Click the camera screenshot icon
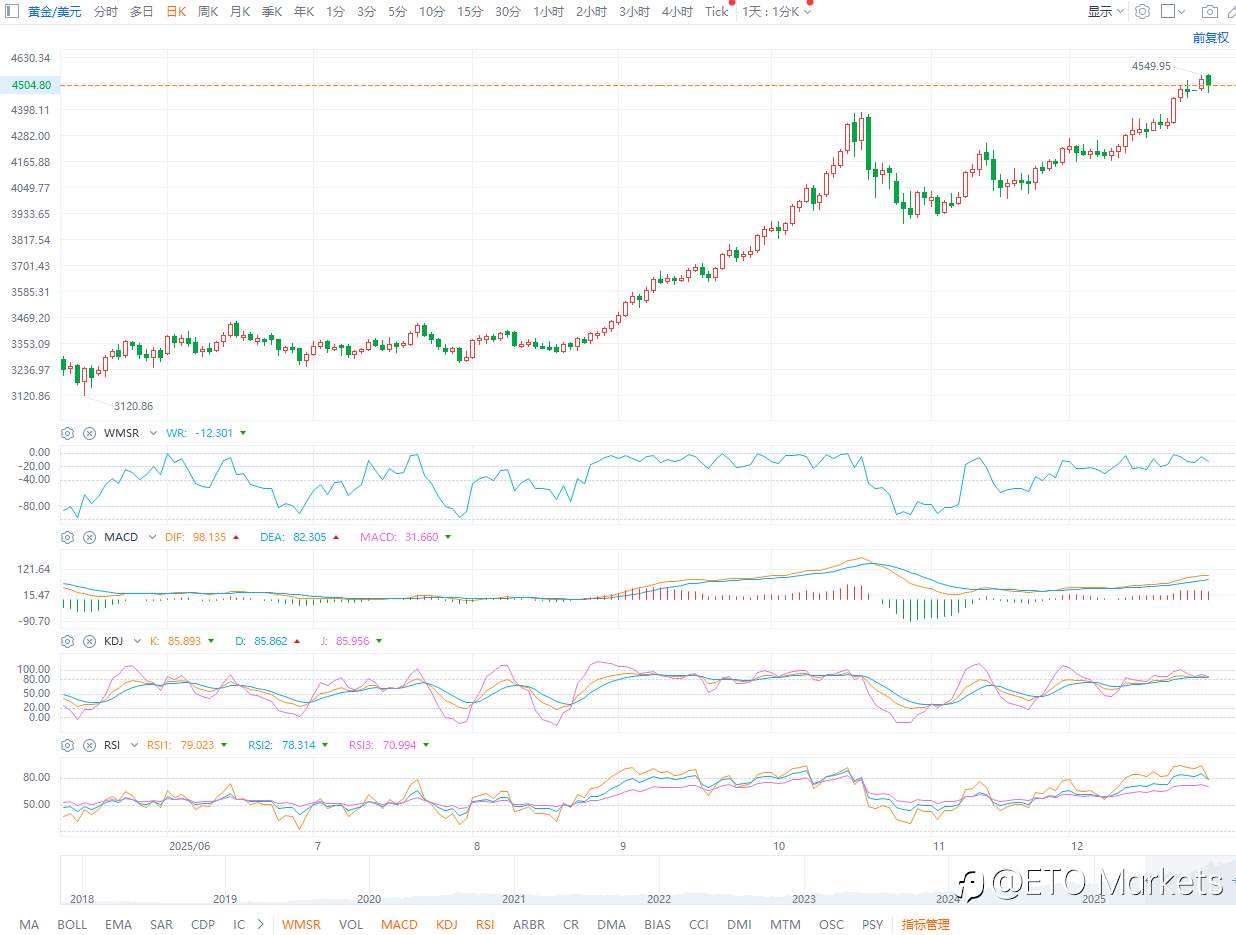 point(1210,11)
